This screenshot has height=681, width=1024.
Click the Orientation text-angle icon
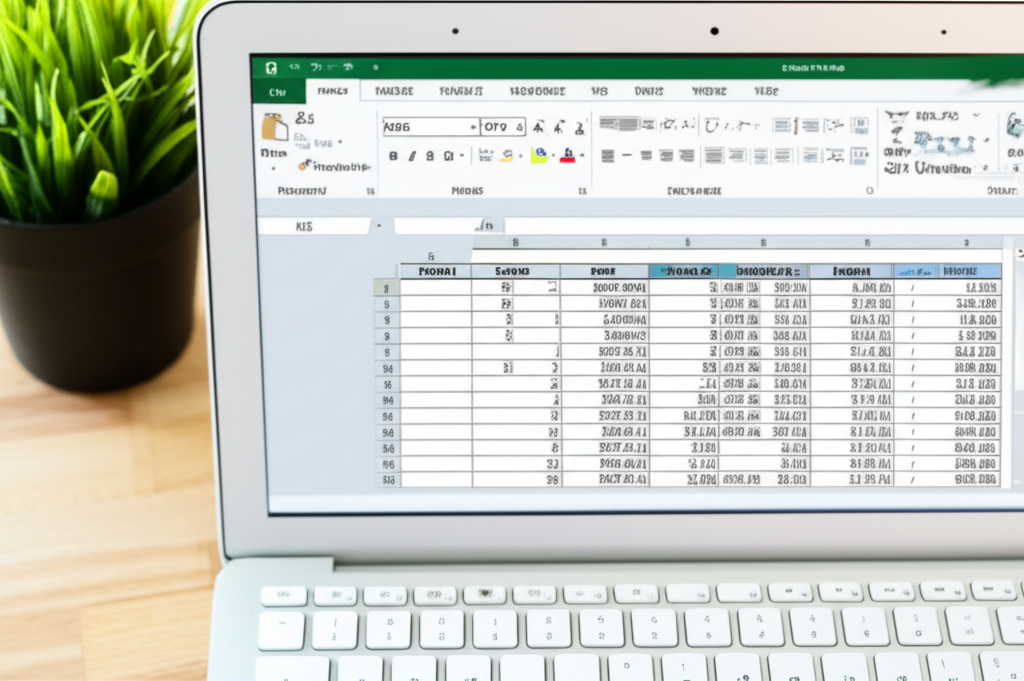click(x=668, y=124)
